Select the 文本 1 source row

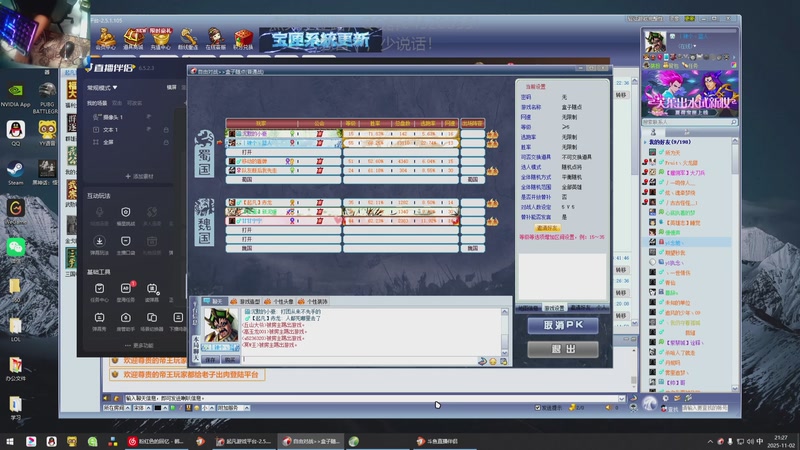130,130
